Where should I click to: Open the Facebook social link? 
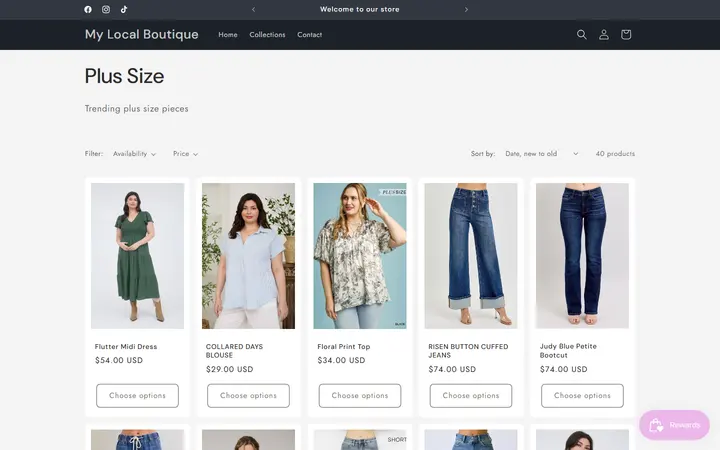coord(88,9)
